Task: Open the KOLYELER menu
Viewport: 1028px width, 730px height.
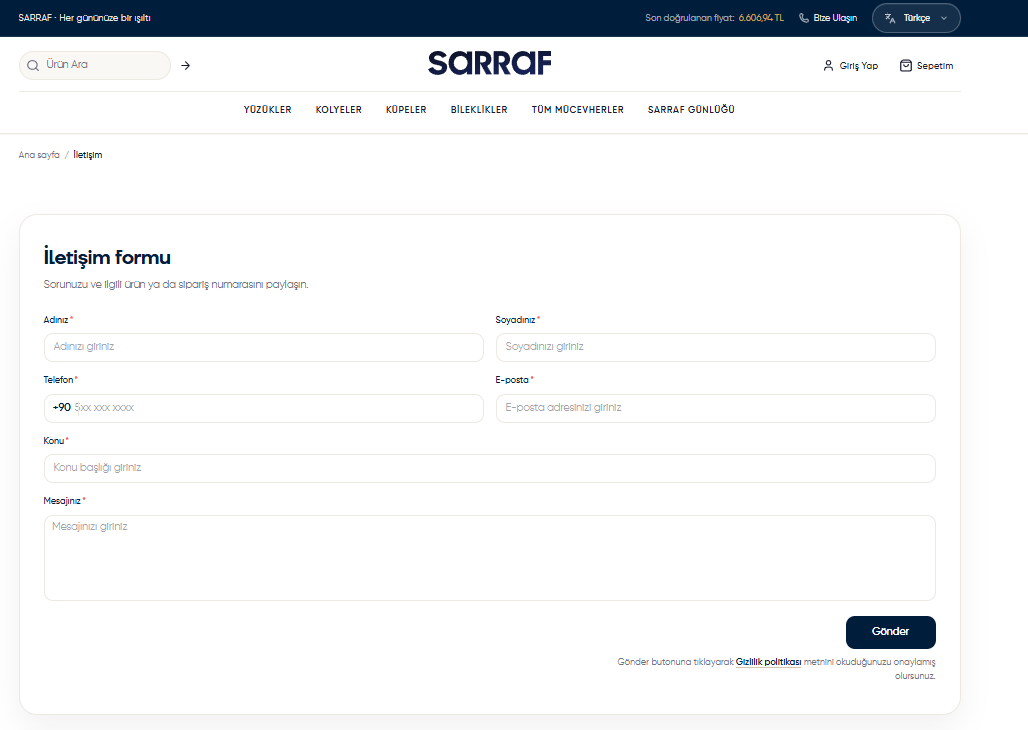Action: coord(338,110)
